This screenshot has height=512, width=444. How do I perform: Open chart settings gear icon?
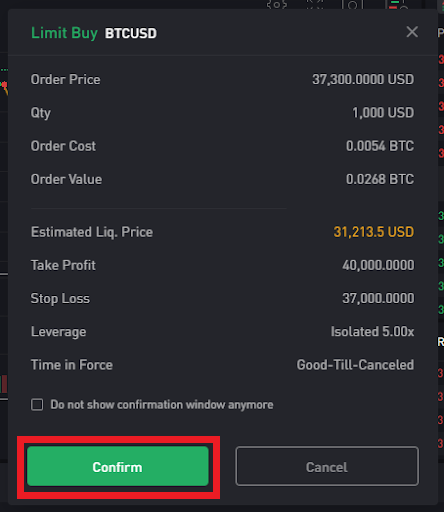[277, 5]
